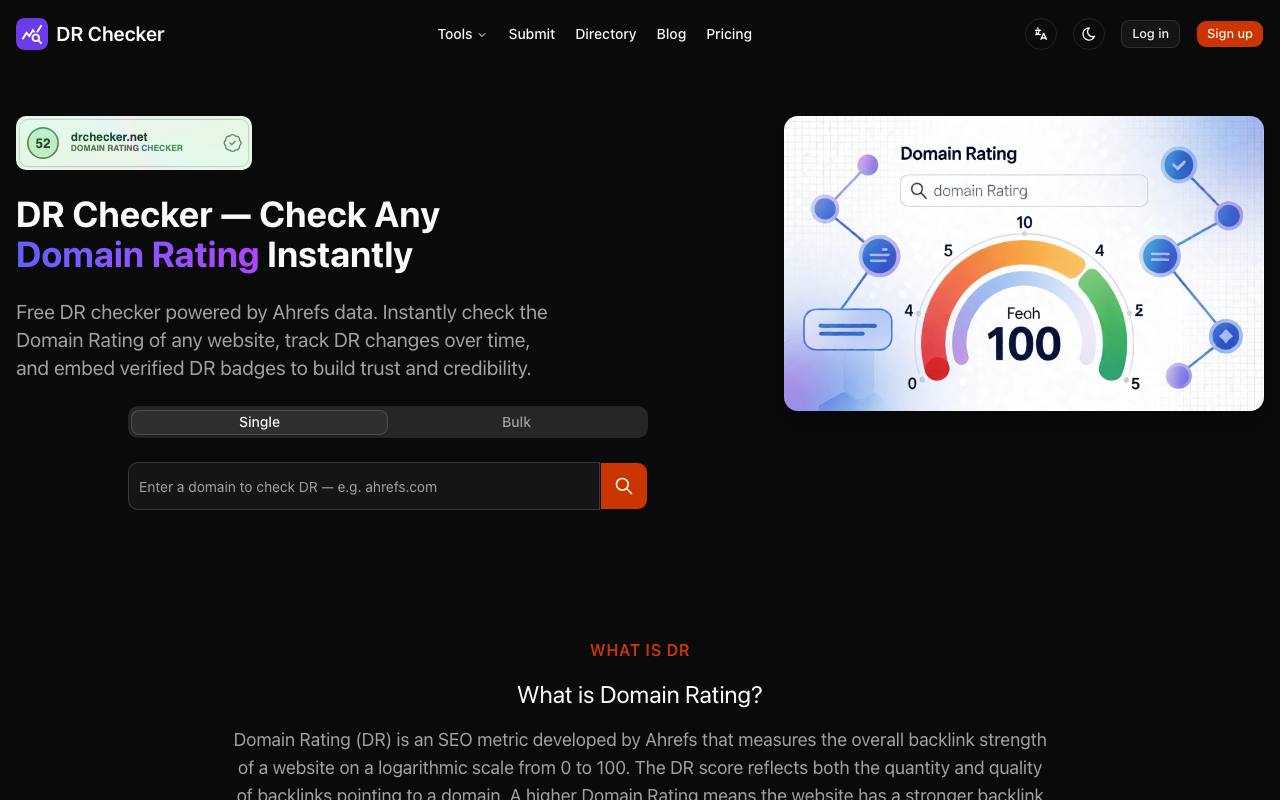View the Pricing page
The width and height of the screenshot is (1280, 800).
[x=729, y=34]
